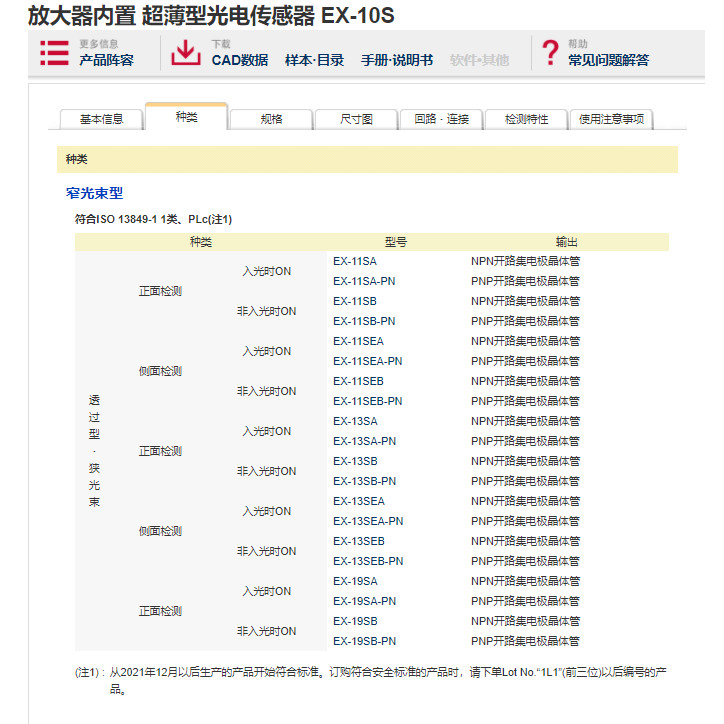Switch to the 基本信息 tab
The width and height of the screenshot is (724, 724).
101,119
